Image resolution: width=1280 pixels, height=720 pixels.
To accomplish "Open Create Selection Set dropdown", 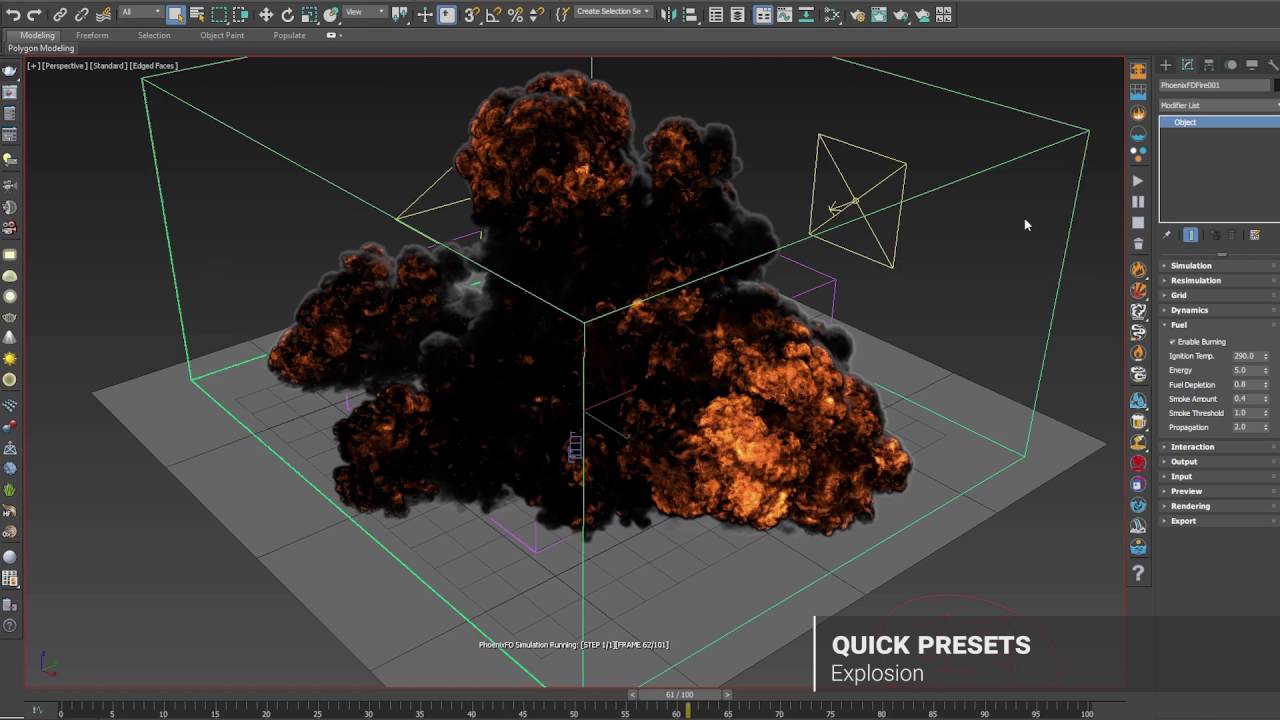I will pos(613,12).
